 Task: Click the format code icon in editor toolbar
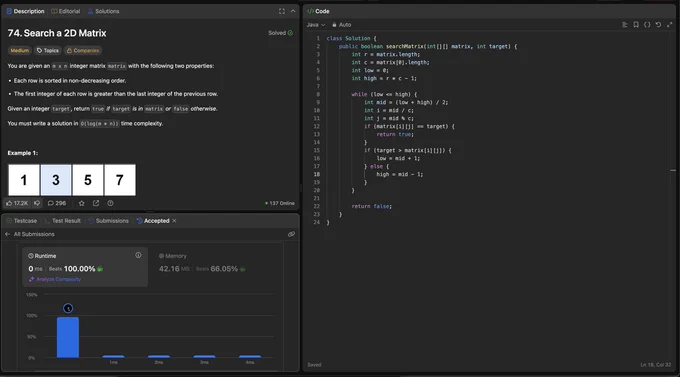tap(624, 25)
